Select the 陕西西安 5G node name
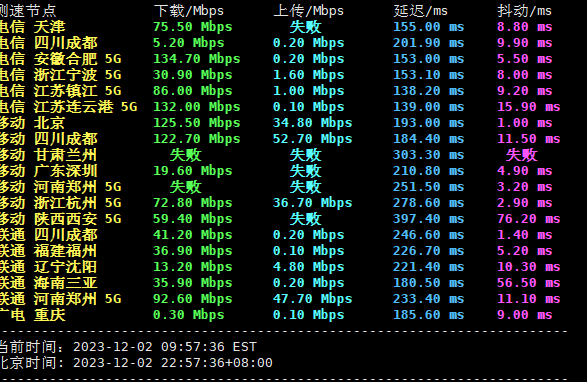Image resolution: width=587 pixels, height=382 pixels. pyautogui.click(x=77, y=219)
